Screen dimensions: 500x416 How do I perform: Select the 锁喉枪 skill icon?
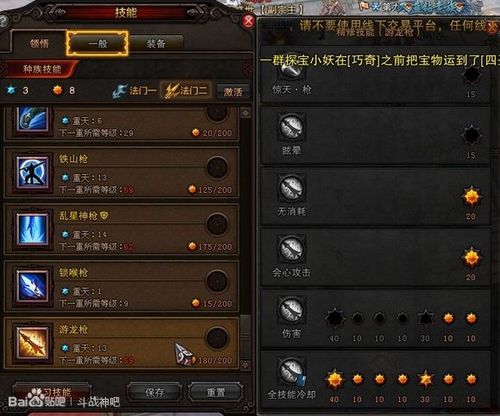tap(32, 287)
